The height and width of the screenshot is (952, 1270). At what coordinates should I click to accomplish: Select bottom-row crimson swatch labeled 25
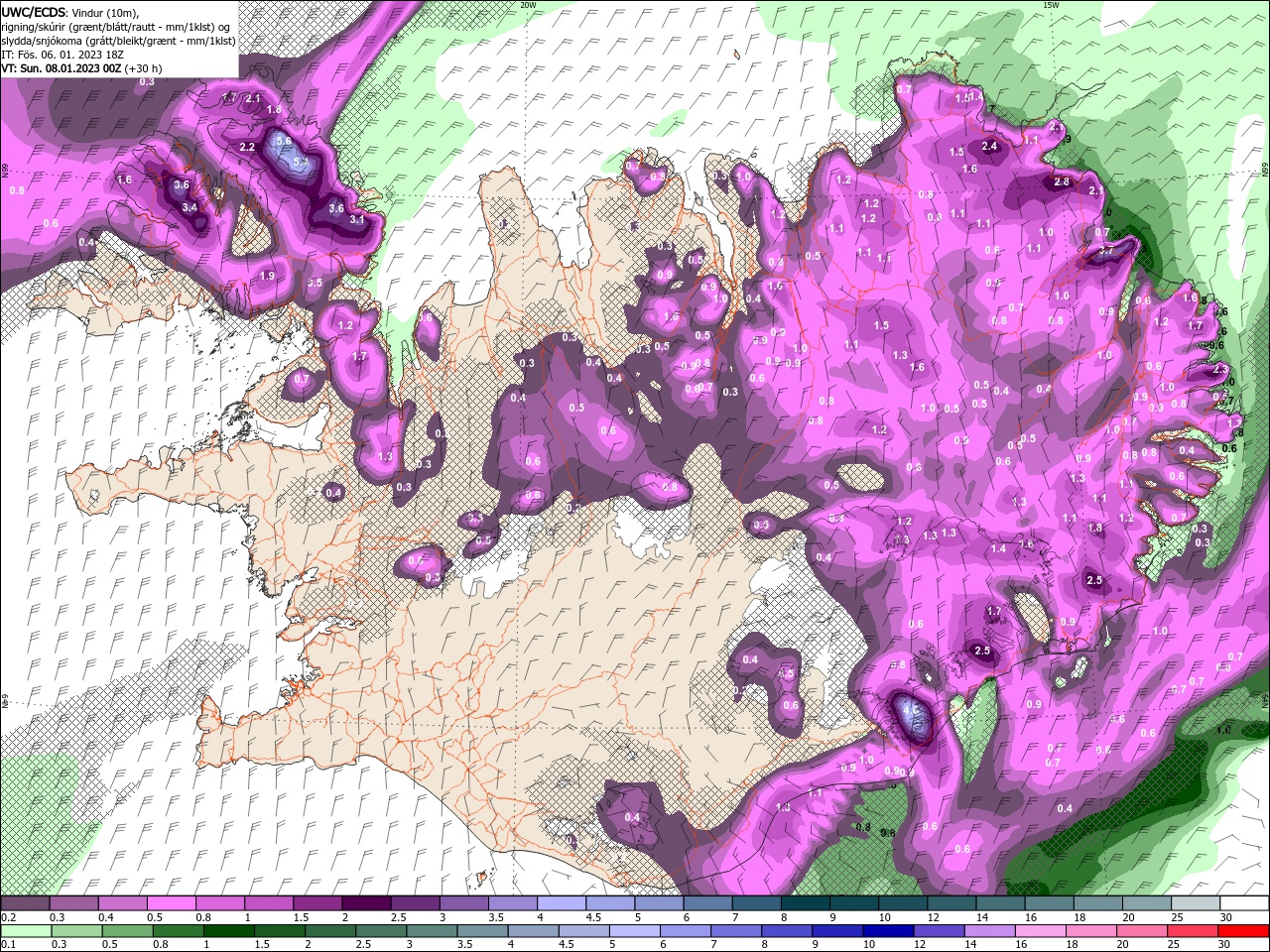(x=1193, y=930)
